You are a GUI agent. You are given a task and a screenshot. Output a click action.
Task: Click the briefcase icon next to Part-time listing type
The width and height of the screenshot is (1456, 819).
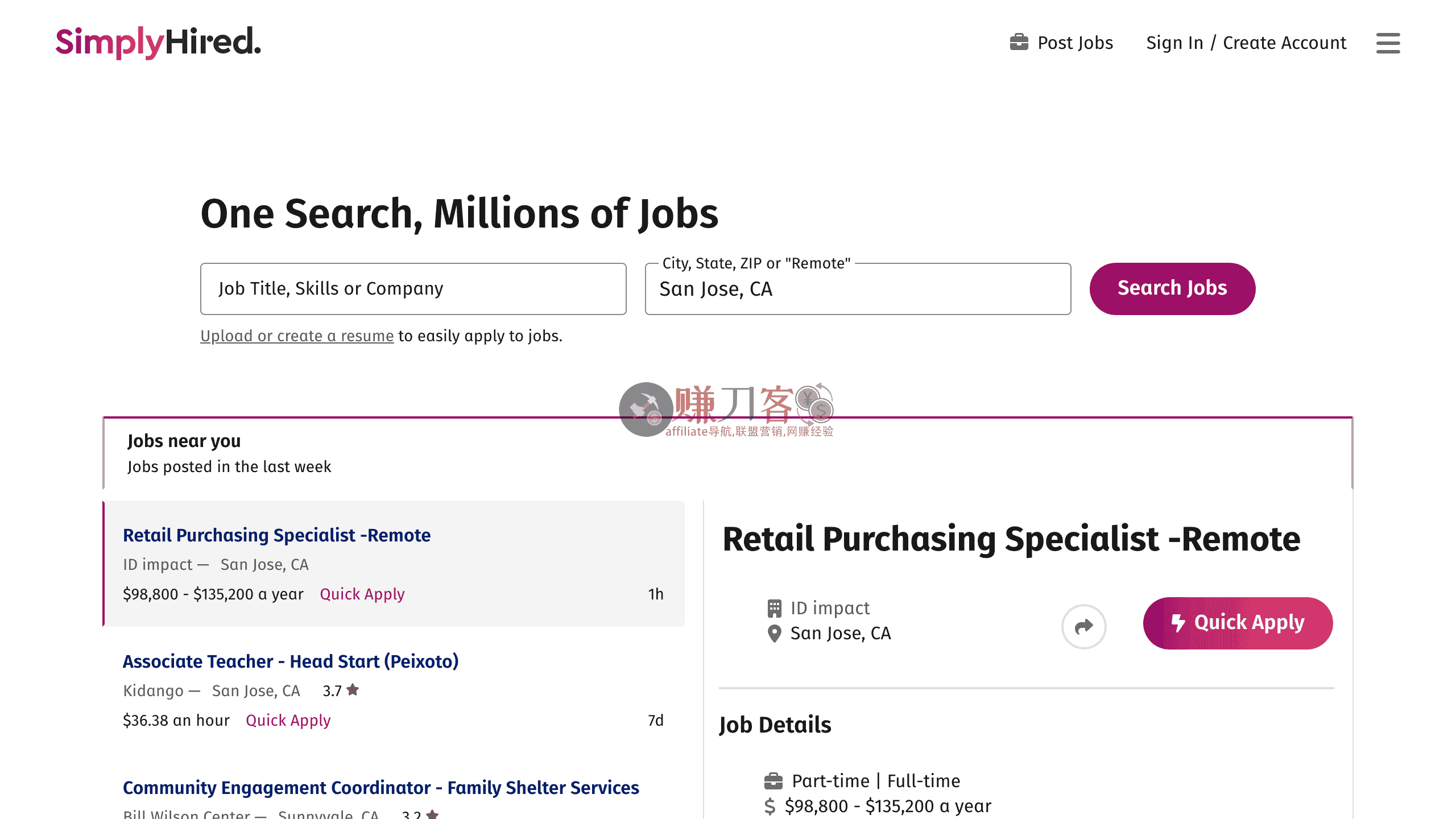point(773,780)
